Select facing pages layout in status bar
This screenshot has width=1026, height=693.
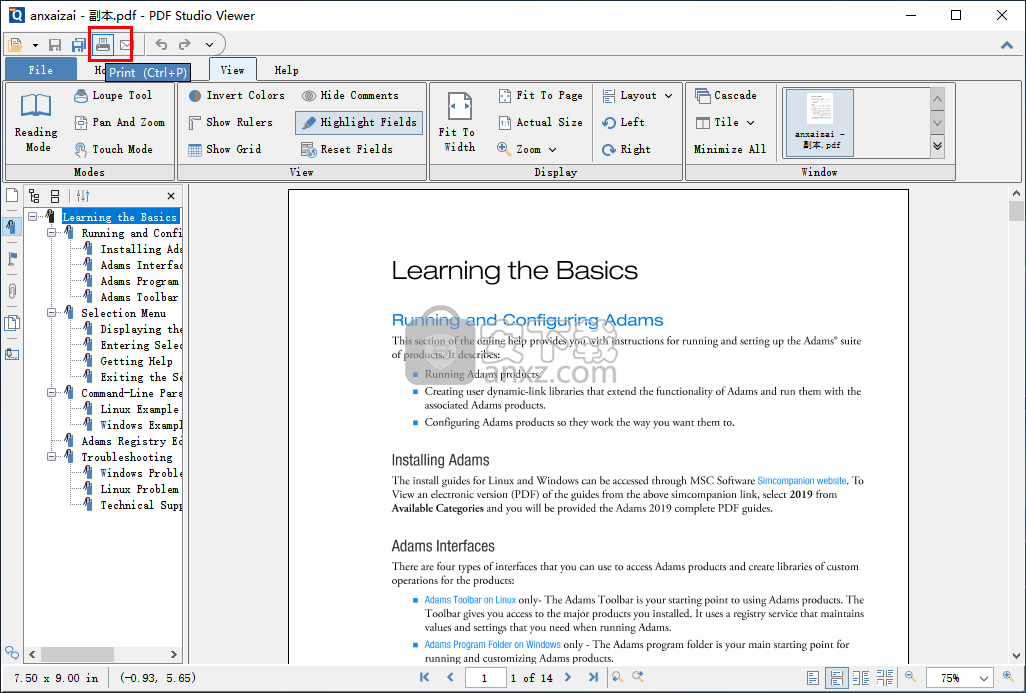pyautogui.click(x=861, y=678)
